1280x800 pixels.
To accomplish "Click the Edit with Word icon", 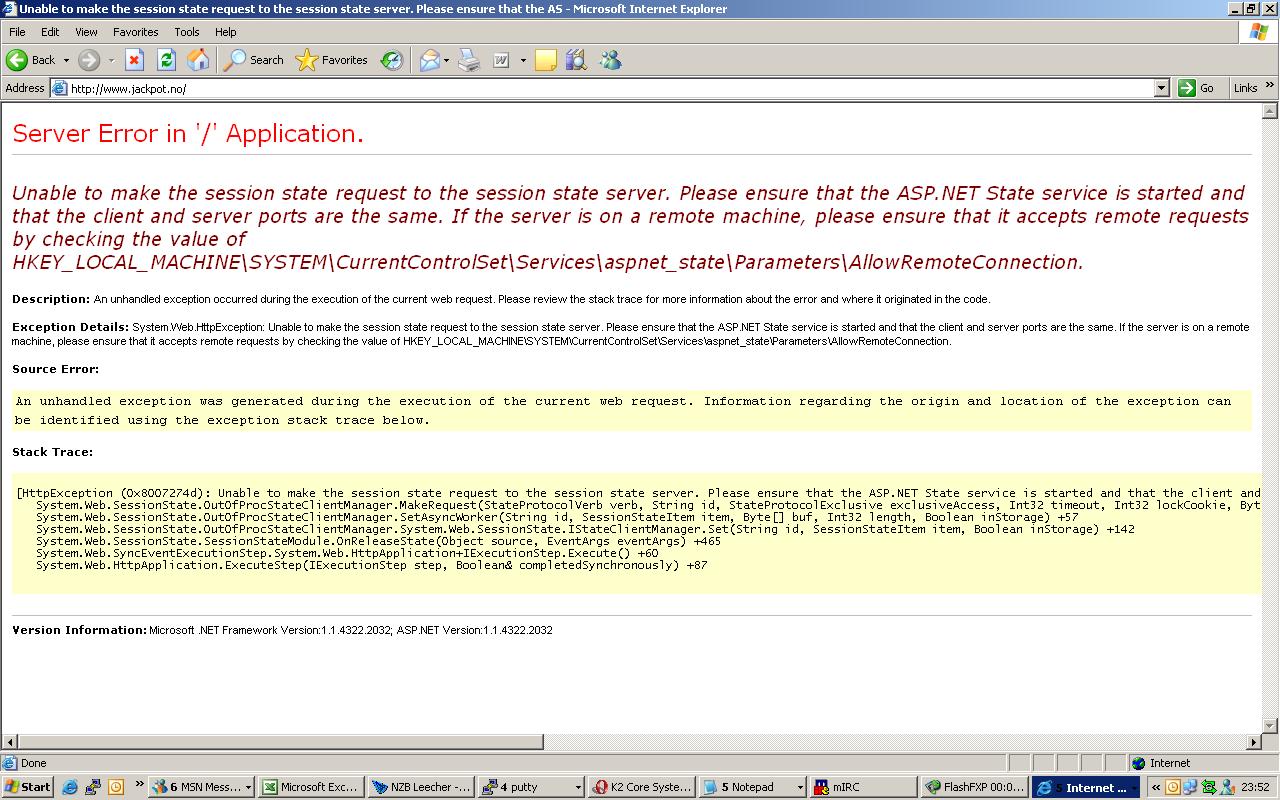I will click(501, 60).
